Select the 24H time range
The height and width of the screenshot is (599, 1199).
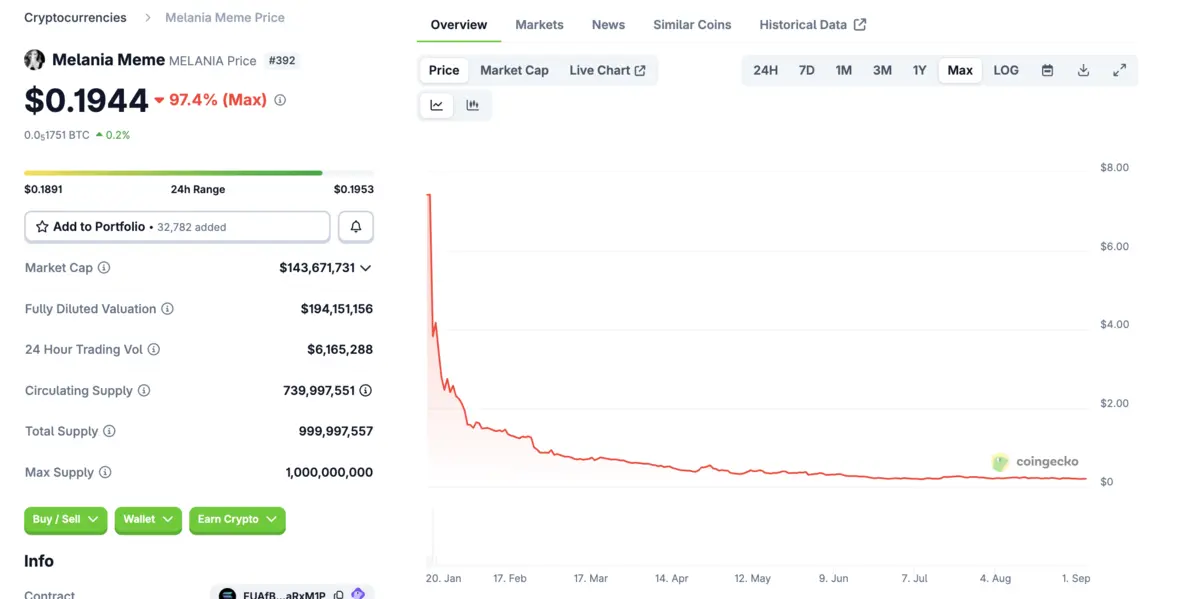(x=765, y=70)
